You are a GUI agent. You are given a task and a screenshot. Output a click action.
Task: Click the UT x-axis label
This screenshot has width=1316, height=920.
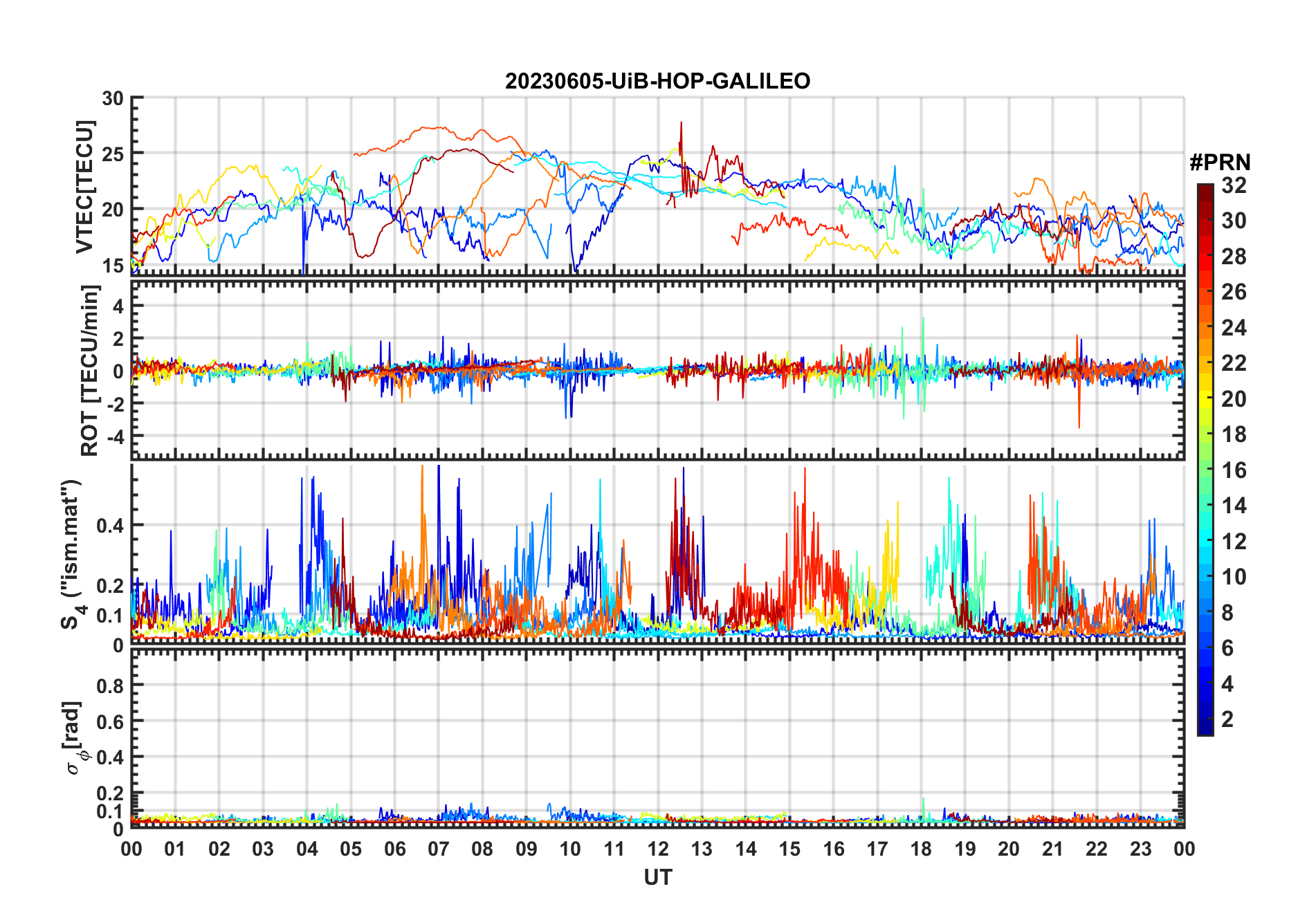(x=657, y=877)
